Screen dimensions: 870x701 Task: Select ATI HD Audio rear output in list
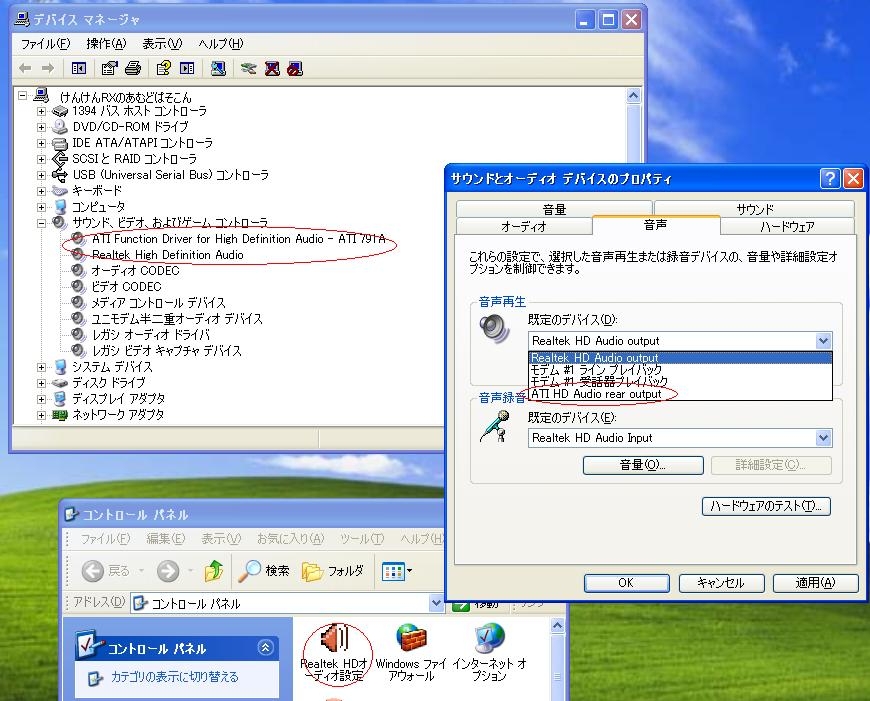pyautogui.click(x=680, y=394)
